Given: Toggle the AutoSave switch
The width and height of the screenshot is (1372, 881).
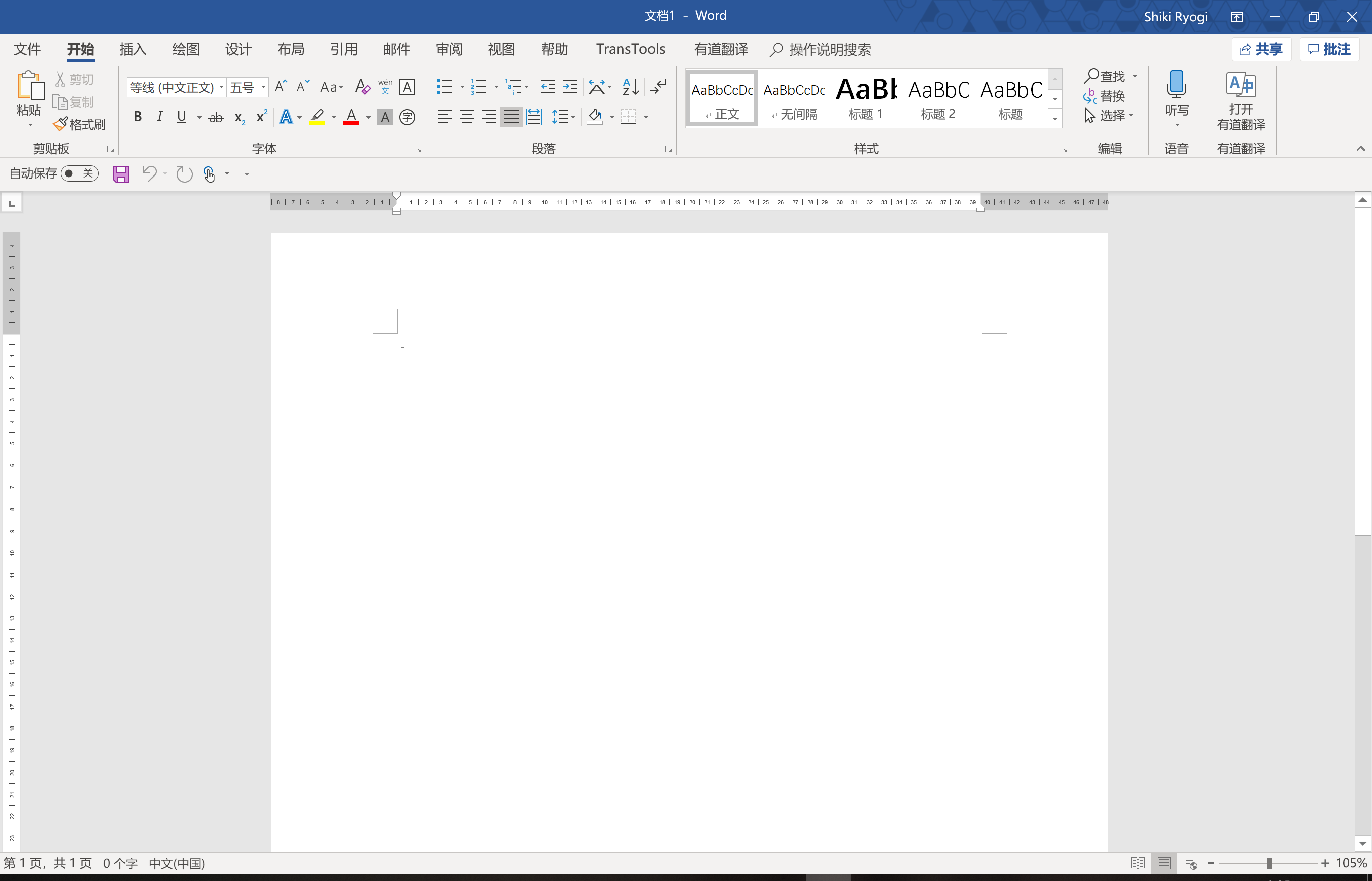Looking at the screenshot, I should click(x=79, y=173).
